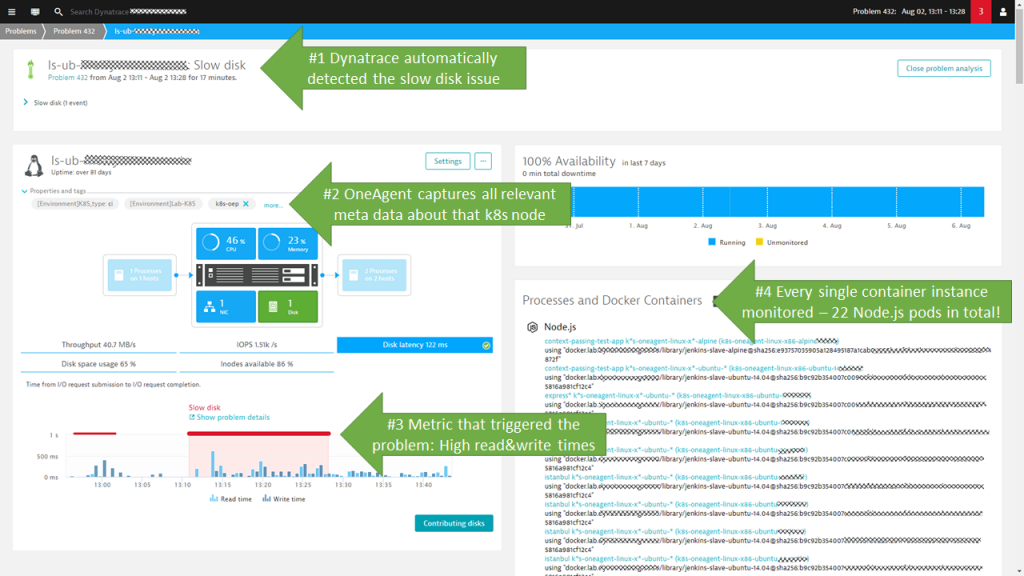The image size is (1024, 576).
Task: Select the Disk latency 122 ms tab
Action: pos(415,345)
